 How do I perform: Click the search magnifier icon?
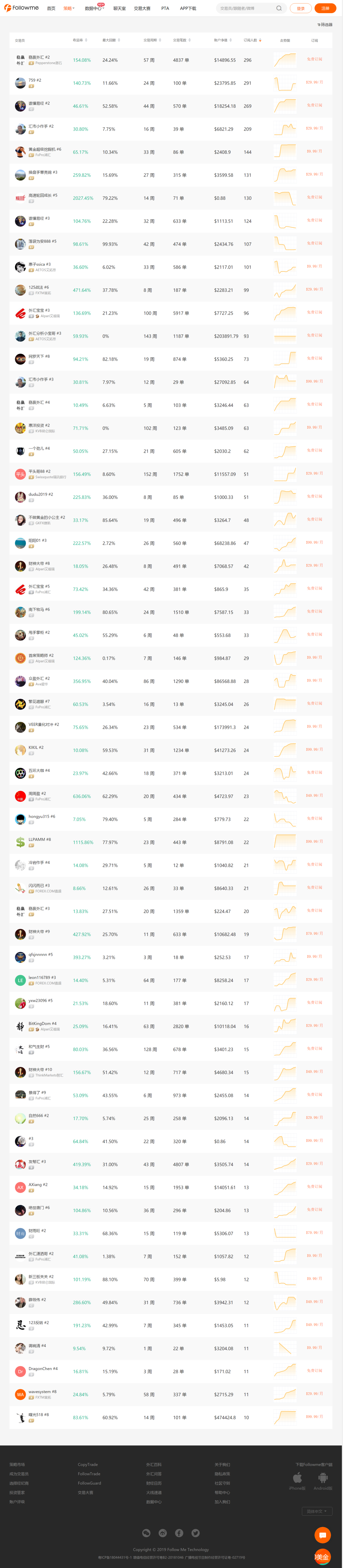(278, 9)
